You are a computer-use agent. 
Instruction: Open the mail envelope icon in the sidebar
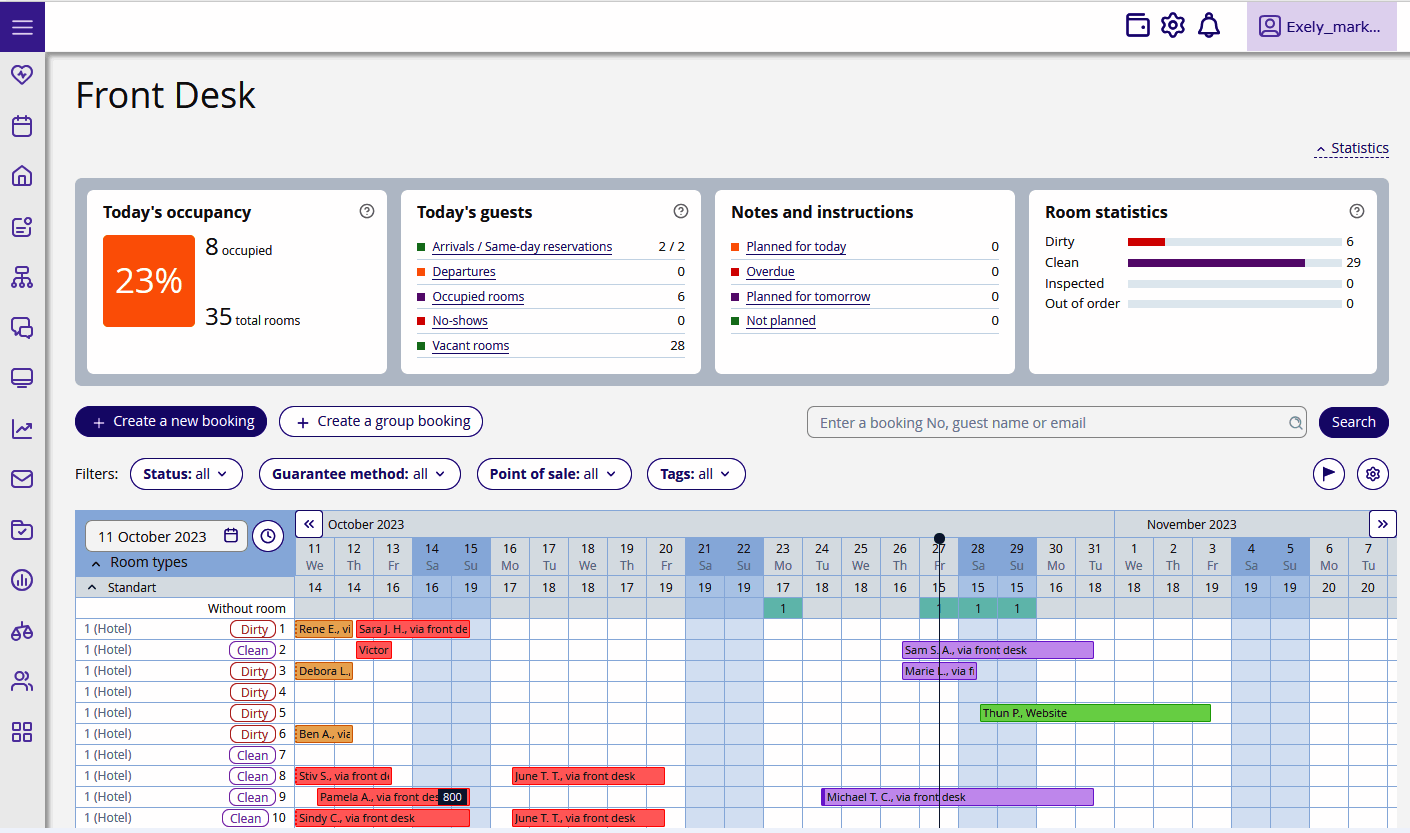(22, 479)
